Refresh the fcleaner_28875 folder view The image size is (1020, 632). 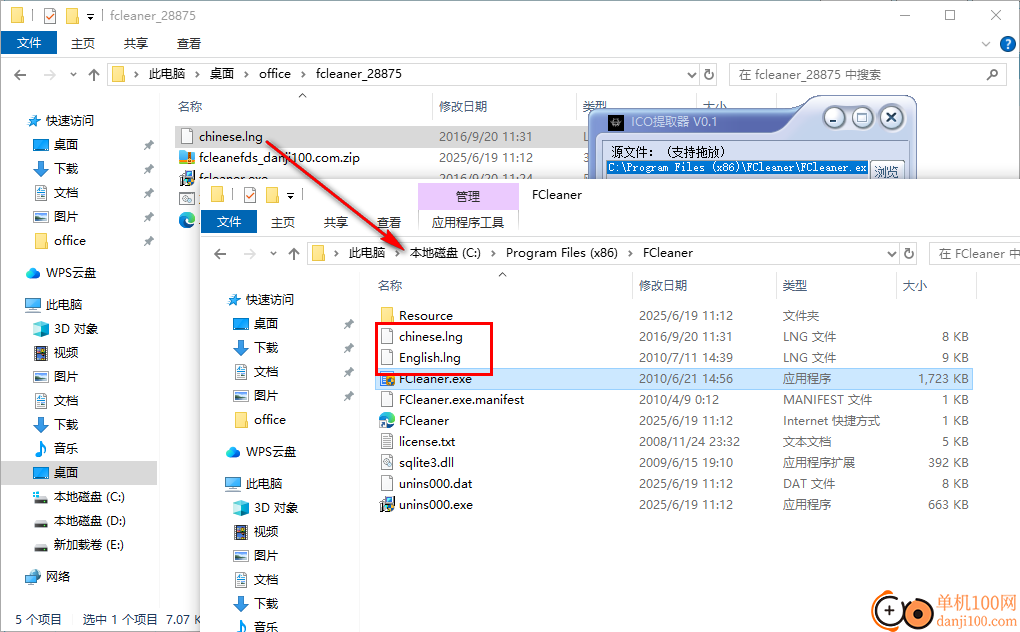(709, 75)
